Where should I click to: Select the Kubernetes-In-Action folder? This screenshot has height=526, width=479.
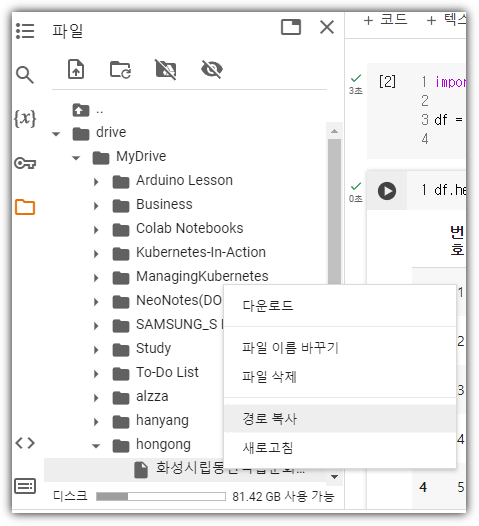pyautogui.click(x=201, y=252)
